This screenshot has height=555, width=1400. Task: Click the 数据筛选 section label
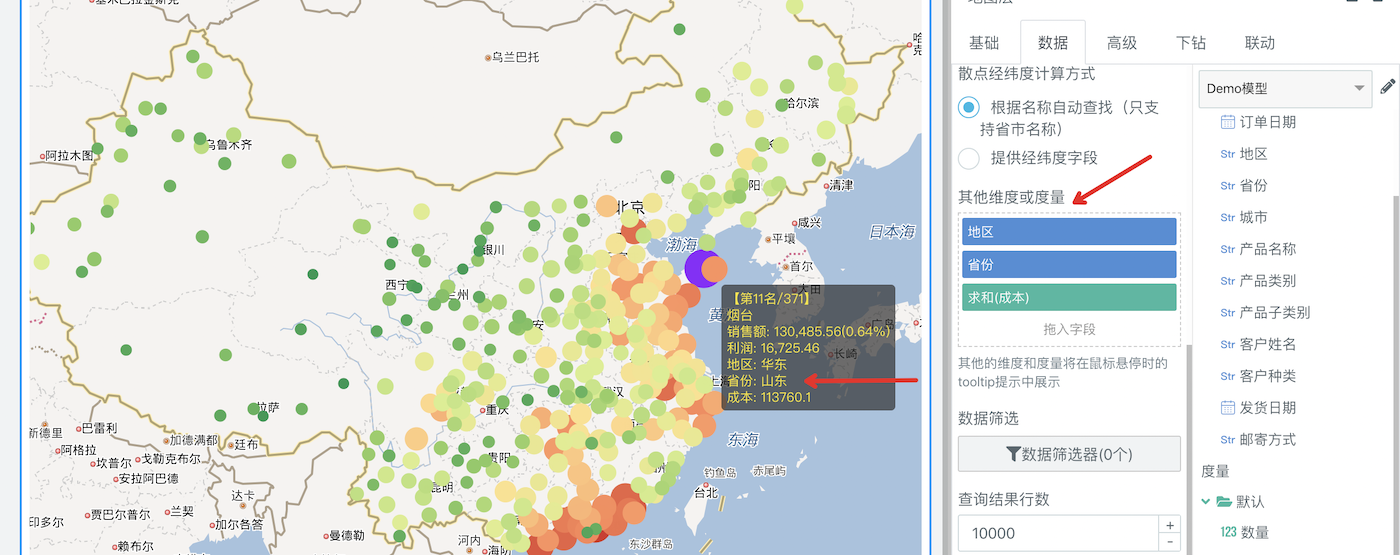(x=988, y=418)
